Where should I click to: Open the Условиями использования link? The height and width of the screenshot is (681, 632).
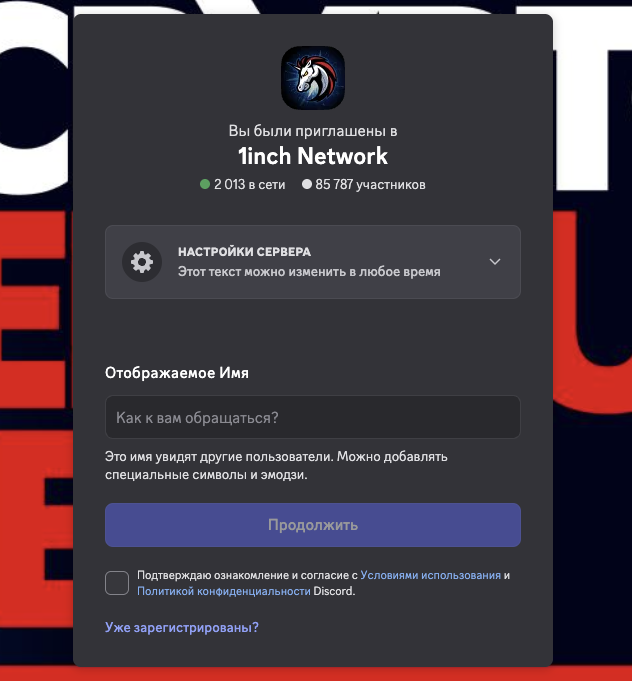click(x=430, y=575)
